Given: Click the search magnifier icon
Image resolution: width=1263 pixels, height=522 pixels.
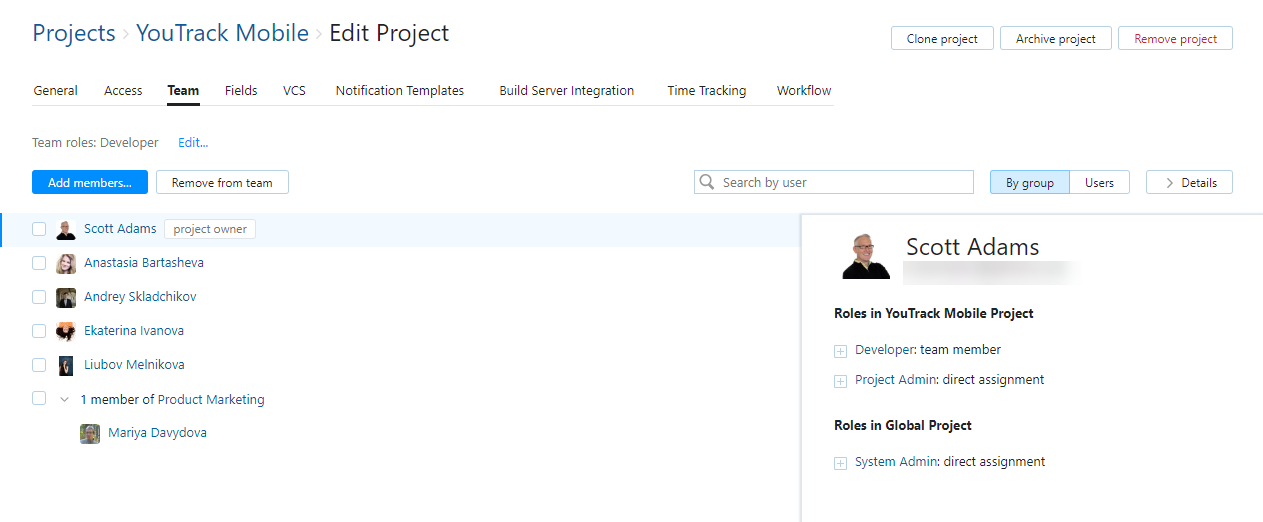Looking at the screenshot, I should 708,182.
